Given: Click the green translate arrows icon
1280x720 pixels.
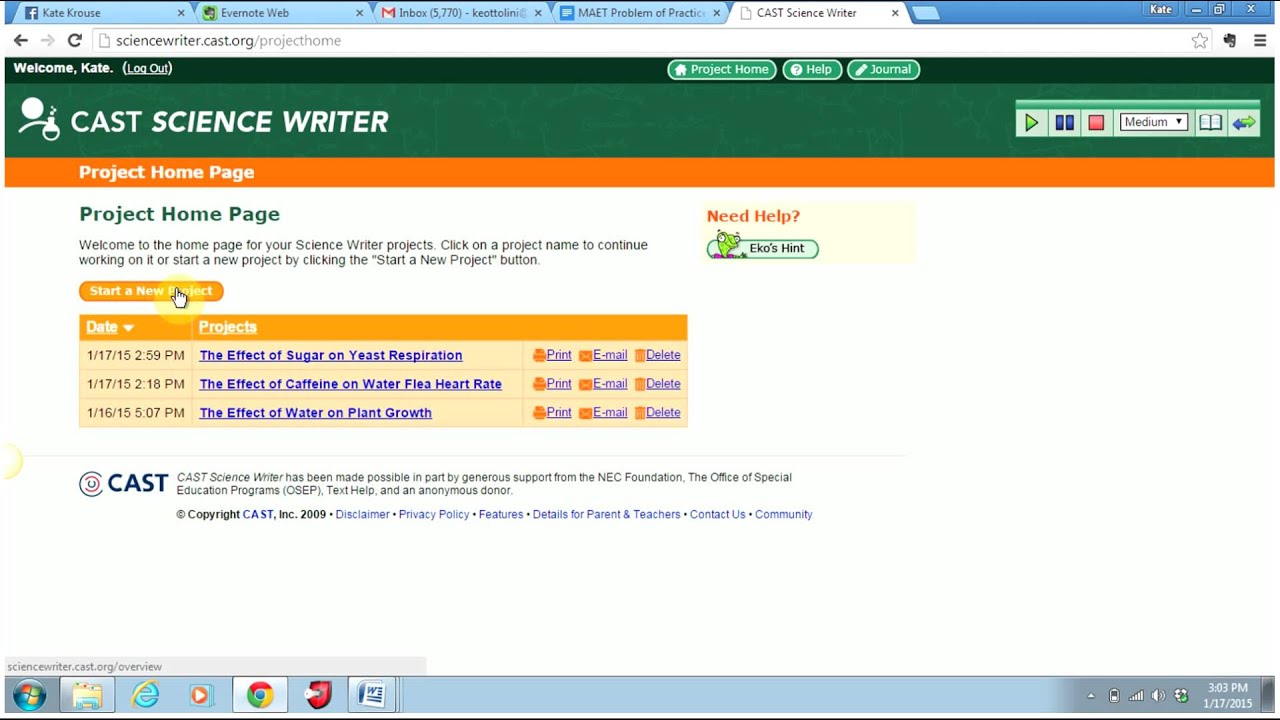Looking at the screenshot, I should pos(1244,122).
